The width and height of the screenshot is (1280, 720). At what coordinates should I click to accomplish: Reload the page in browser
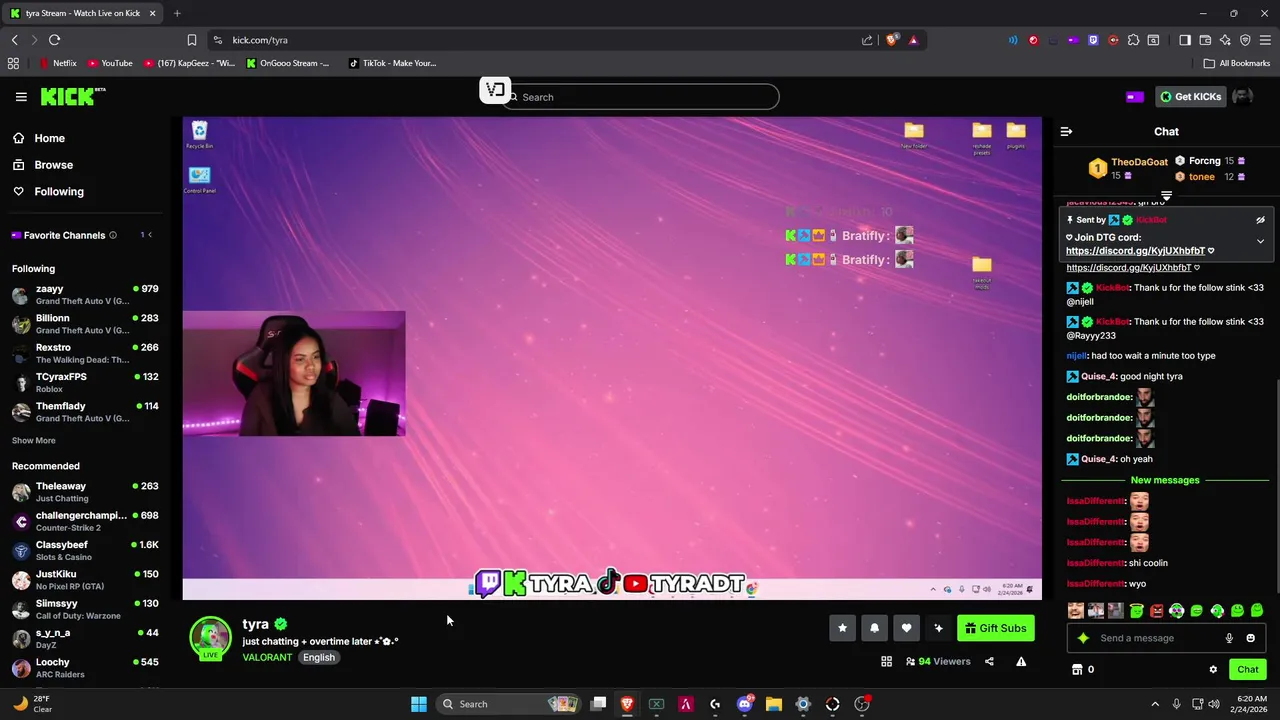pos(54,40)
